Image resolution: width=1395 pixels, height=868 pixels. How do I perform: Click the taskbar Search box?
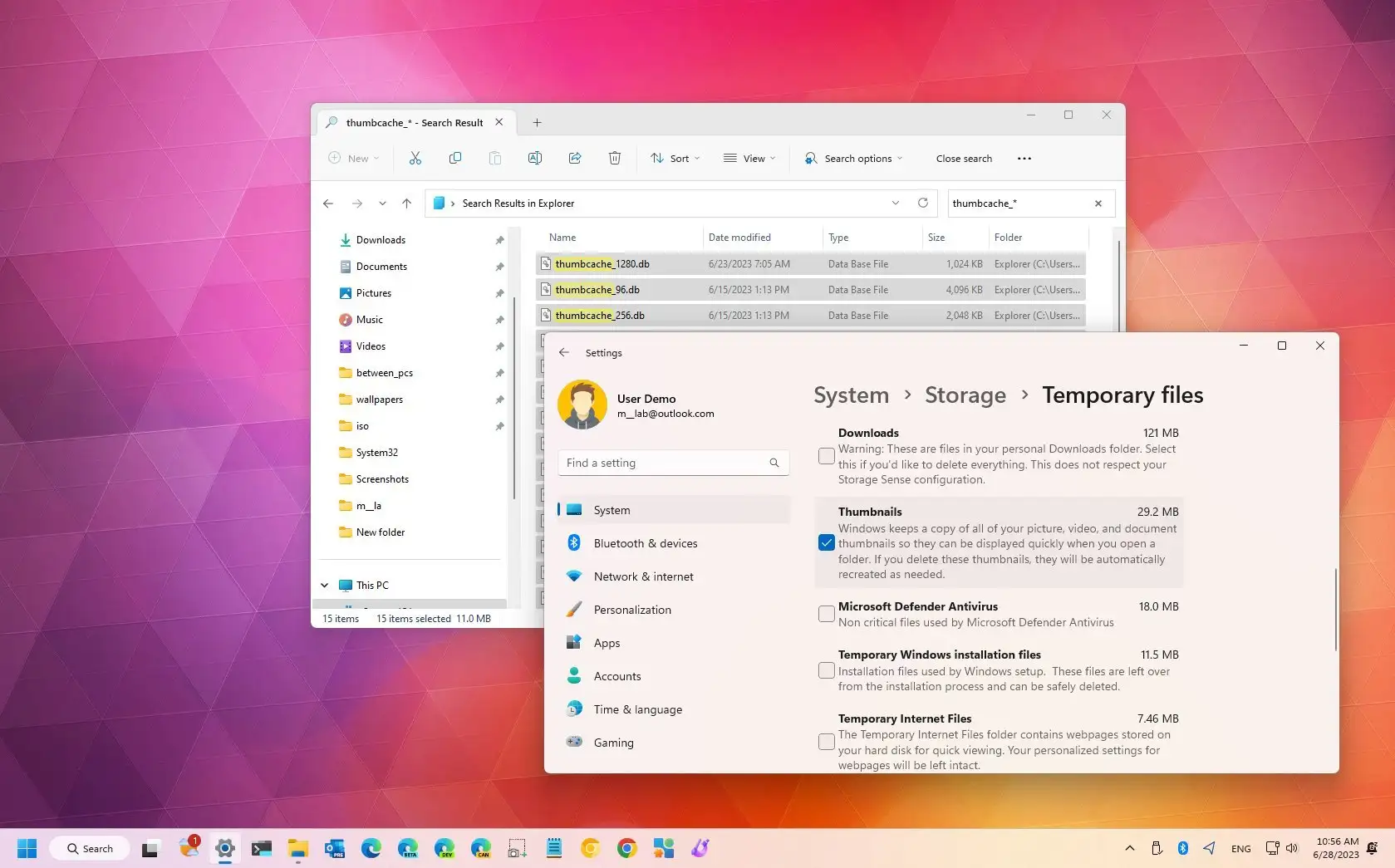tap(90, 848)
